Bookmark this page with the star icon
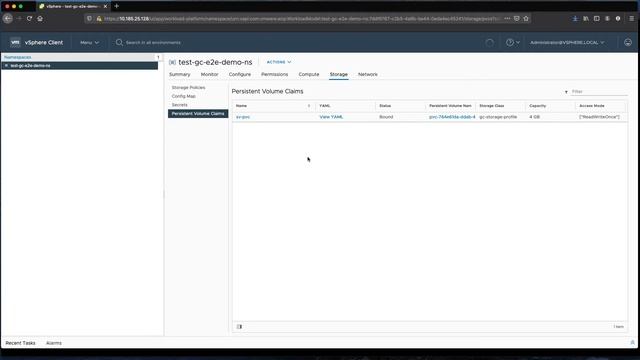Screen dimensions: 640x360 click(x=526, y=18)
